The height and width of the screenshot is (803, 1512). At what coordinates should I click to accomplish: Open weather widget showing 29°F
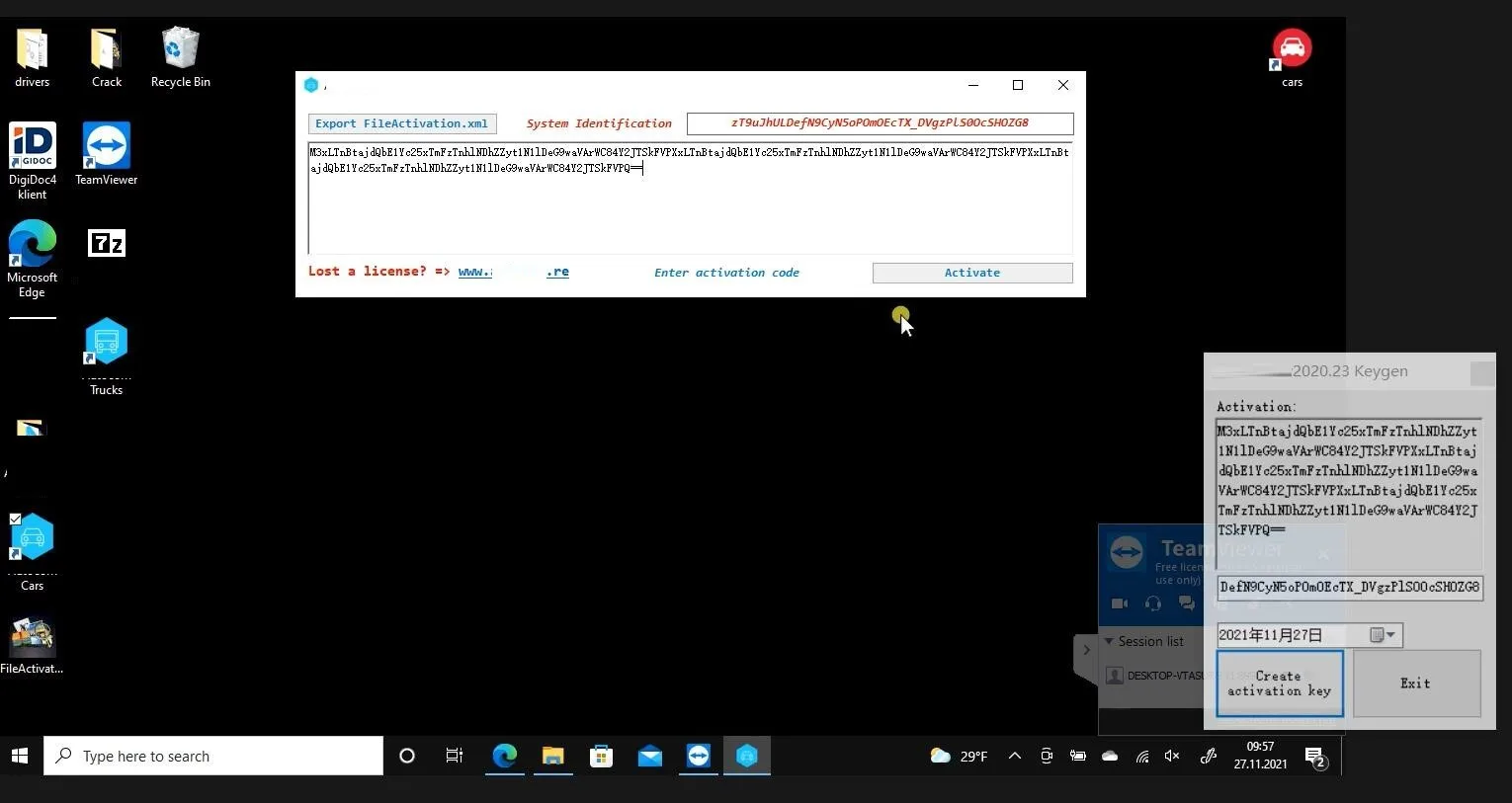pos(959,756)
